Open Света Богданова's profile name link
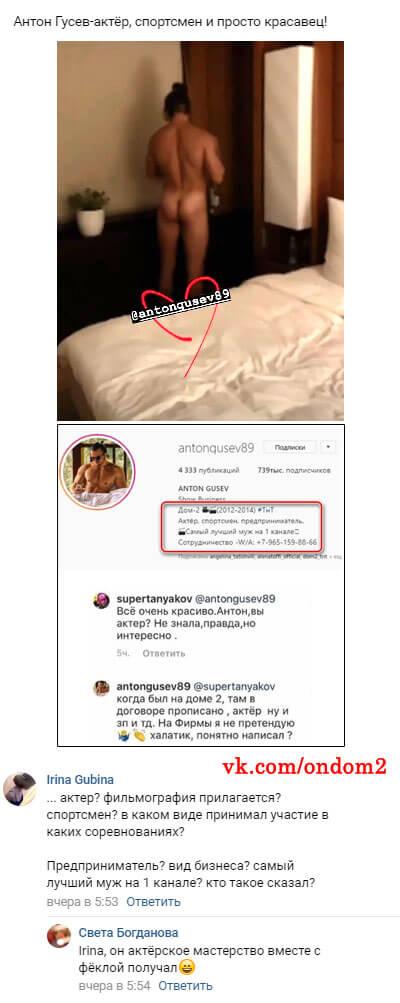Image resolution: width=400 pixels, height=1003 pixels. [x=129, y=932]
